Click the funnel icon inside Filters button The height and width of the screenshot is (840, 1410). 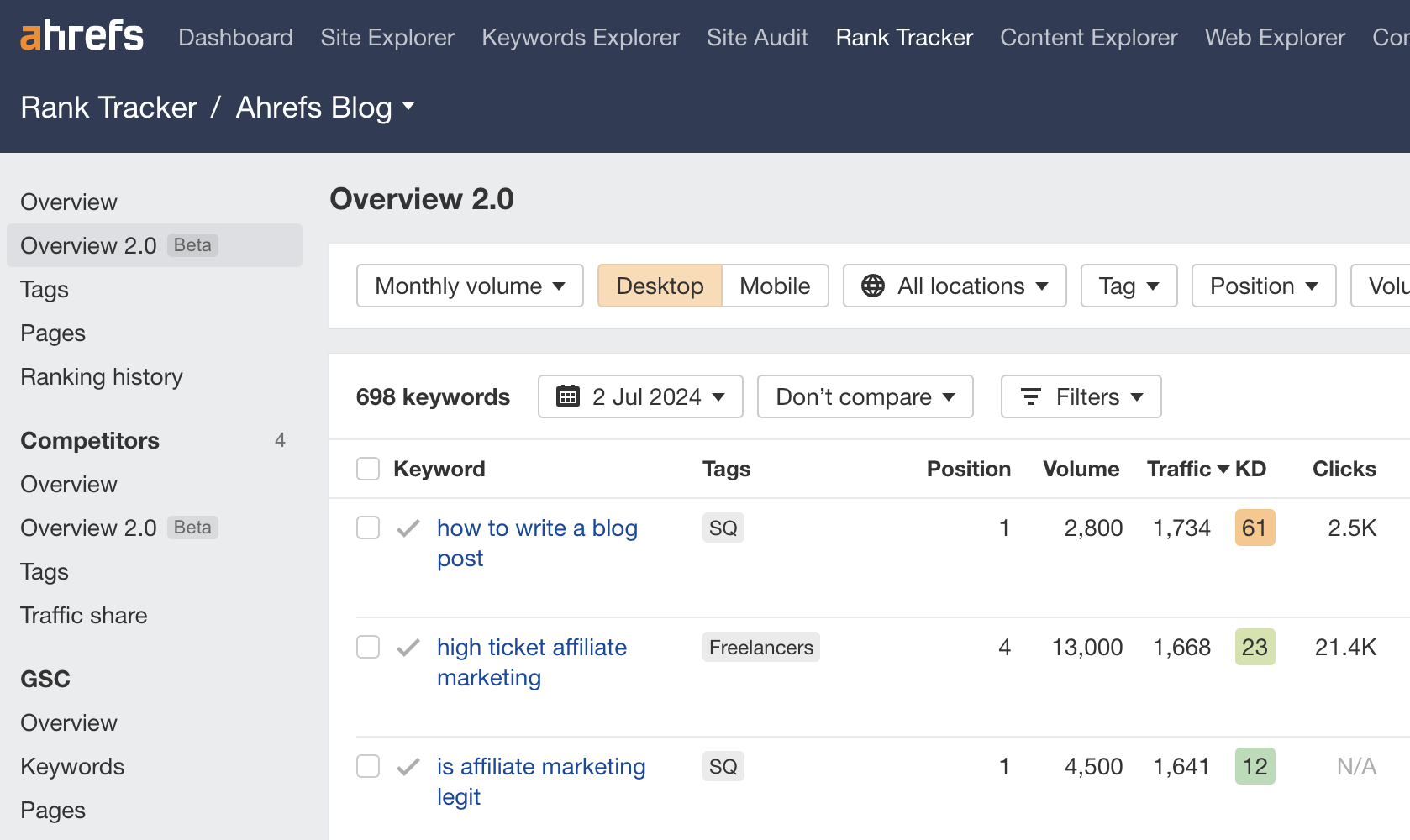click(x=1031, y=396)
